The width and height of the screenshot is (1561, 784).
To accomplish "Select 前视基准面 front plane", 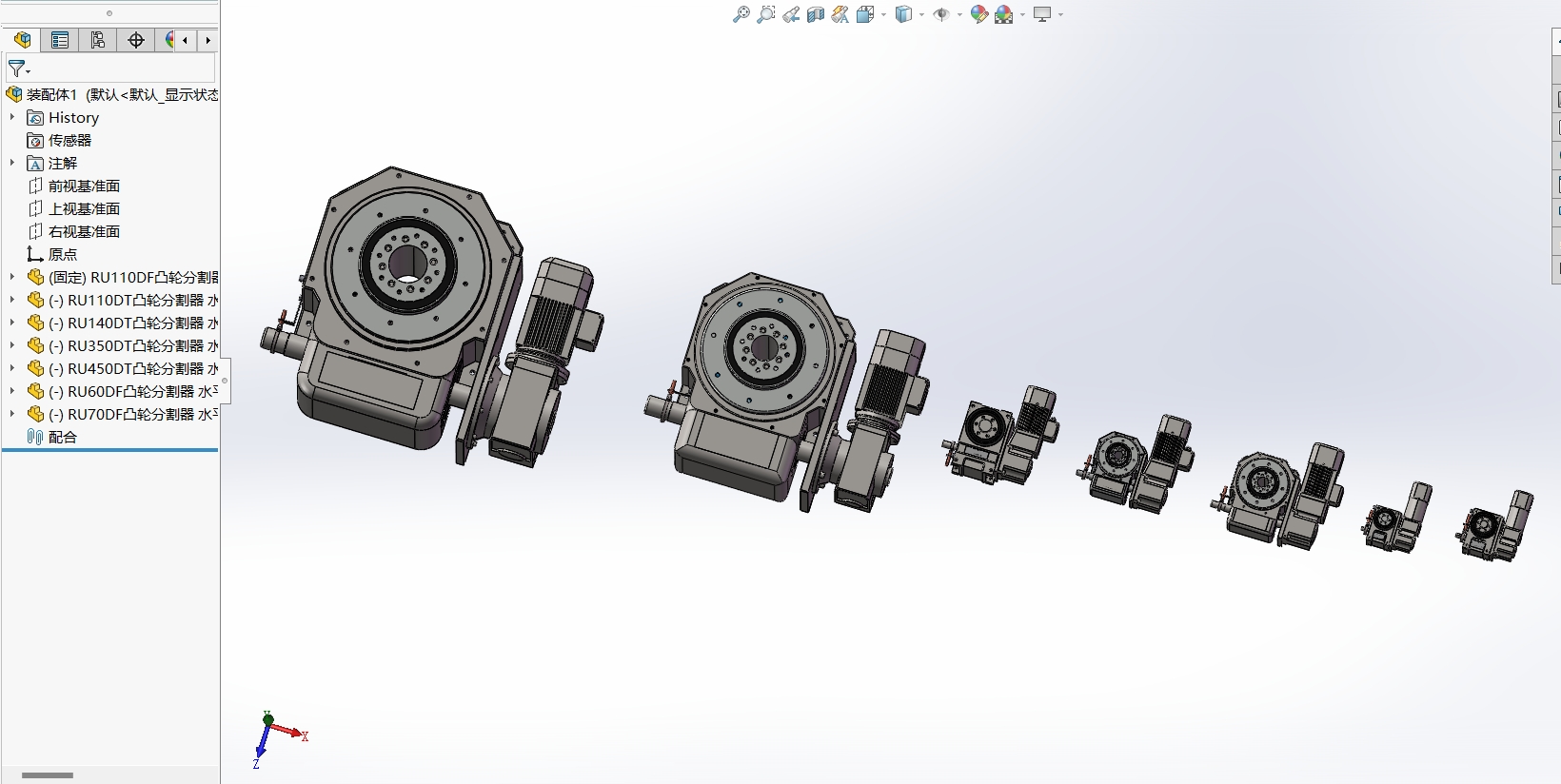I will tap(84, 186).
